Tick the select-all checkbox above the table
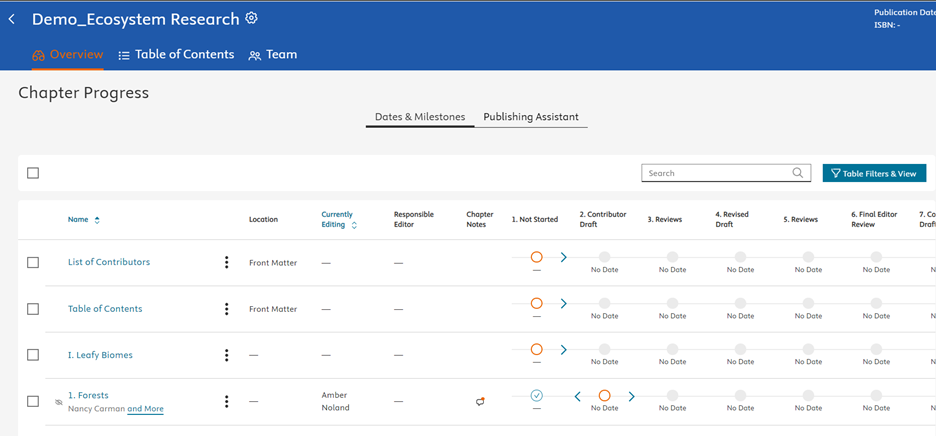 pyautogui.click(x=33, y=173)
